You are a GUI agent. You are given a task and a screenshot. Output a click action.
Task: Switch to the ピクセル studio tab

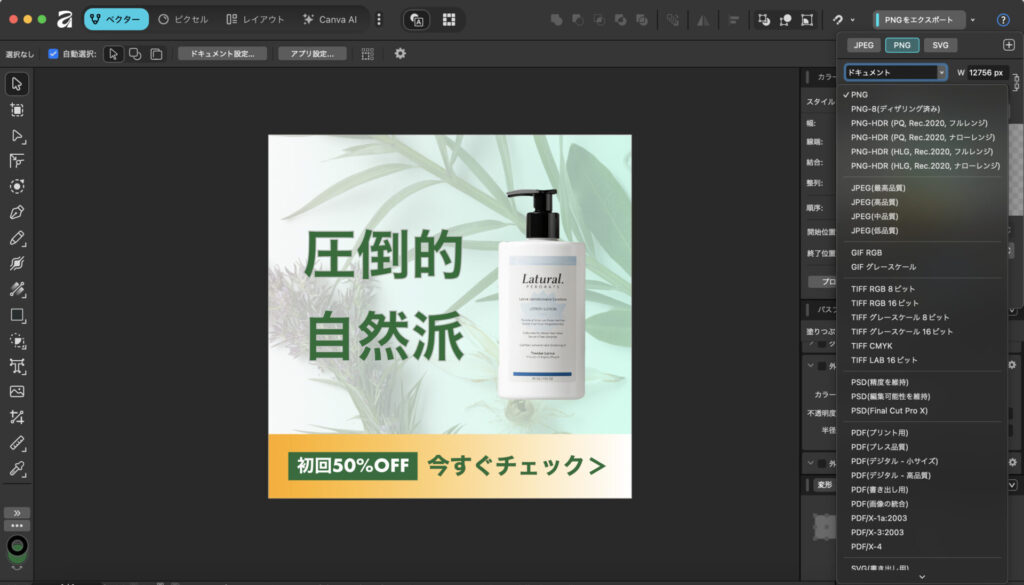[x=184, y=19]
